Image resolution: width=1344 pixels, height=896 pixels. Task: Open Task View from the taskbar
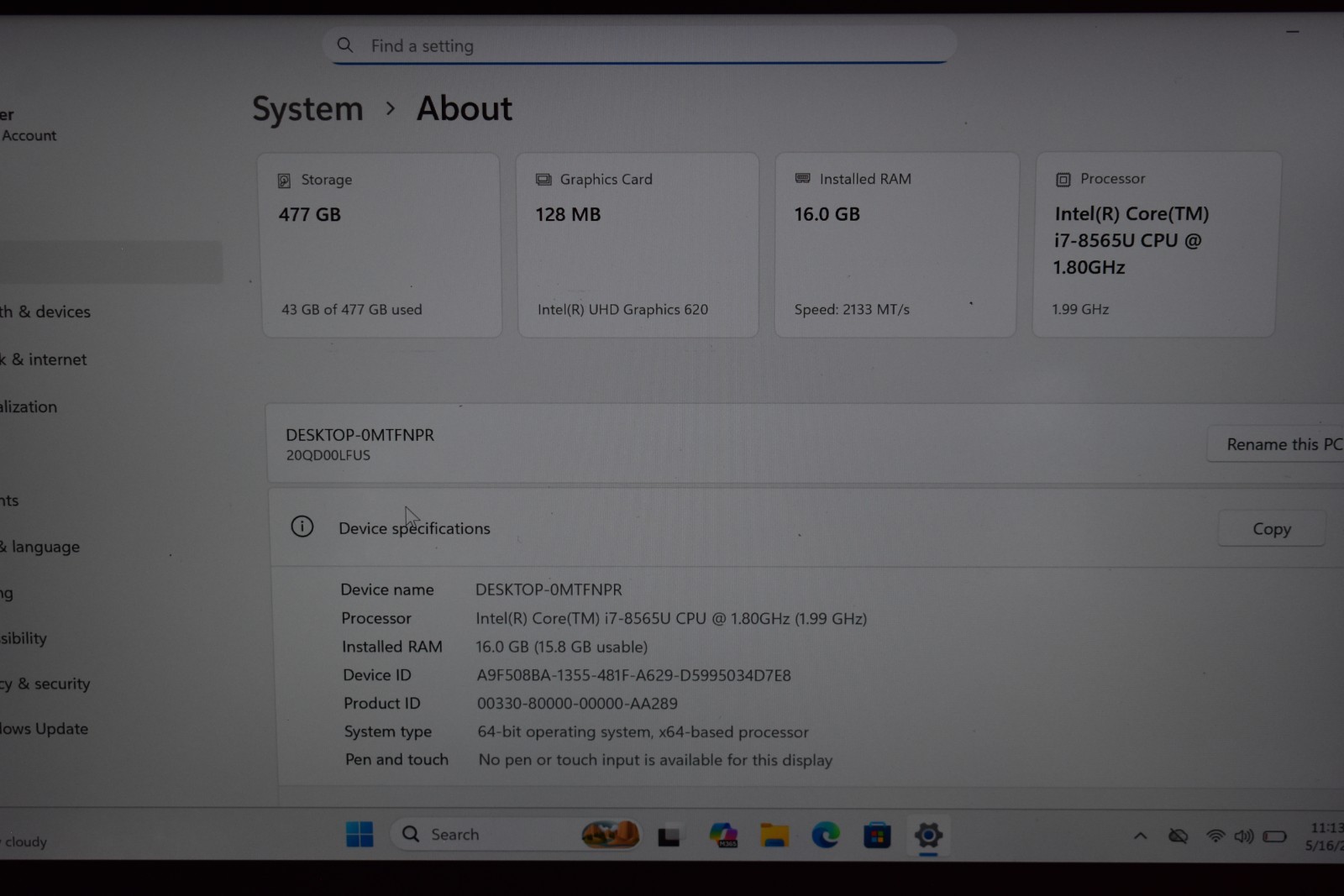pyautogui.click(x=669, y=836)
